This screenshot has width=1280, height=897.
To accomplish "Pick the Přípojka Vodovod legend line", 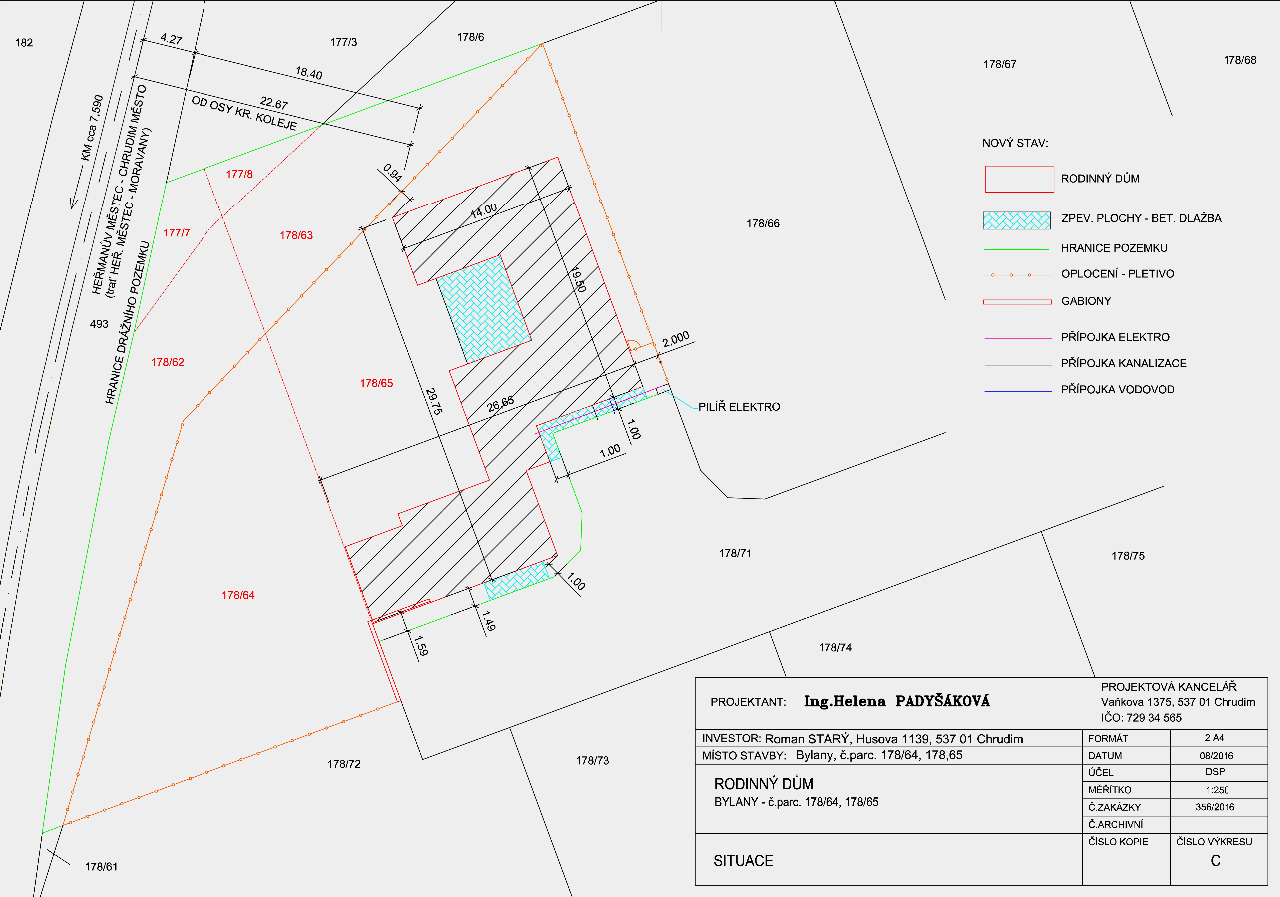I will click(1019, 390).
